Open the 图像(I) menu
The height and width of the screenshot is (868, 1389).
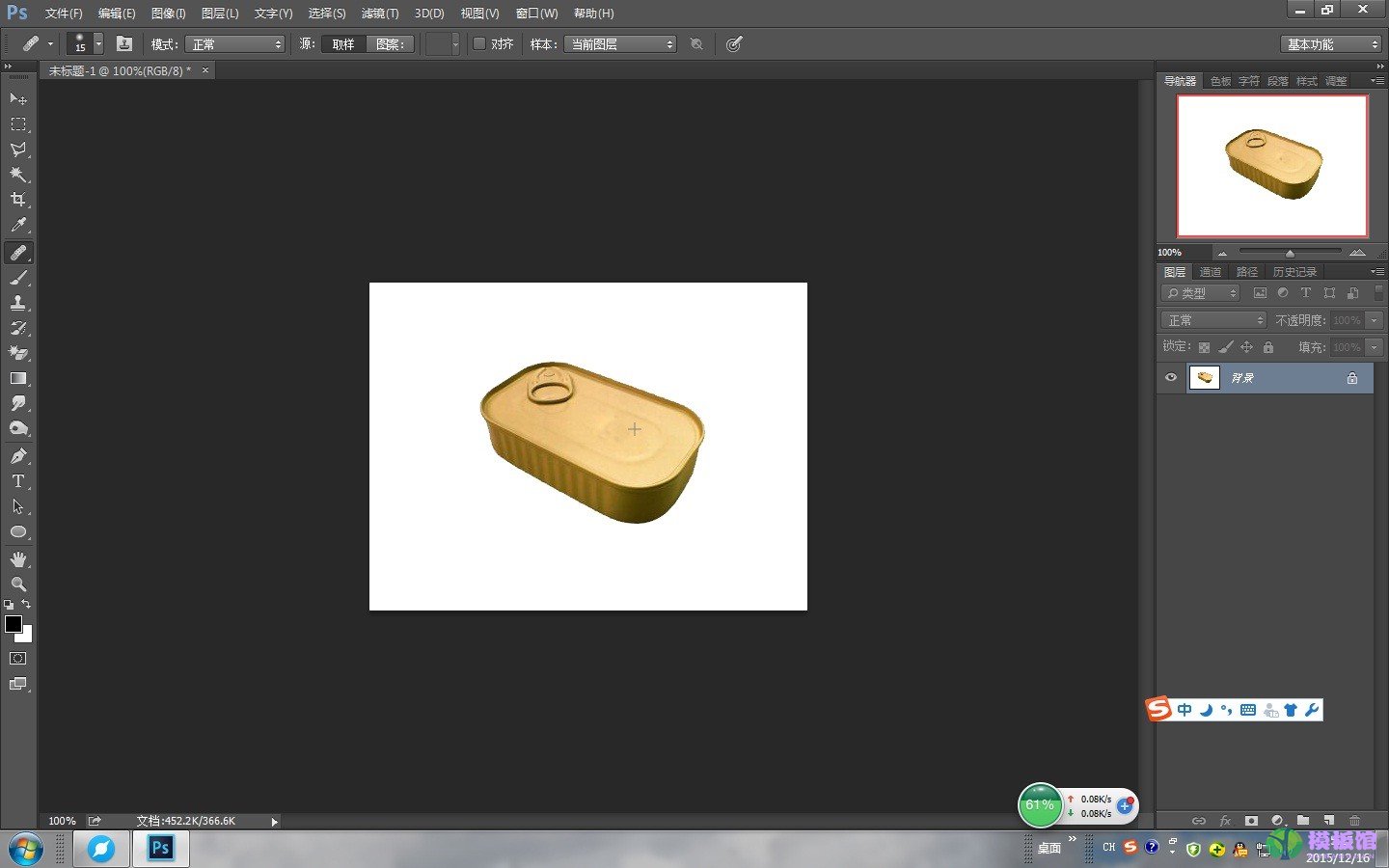tap(169, 14)
